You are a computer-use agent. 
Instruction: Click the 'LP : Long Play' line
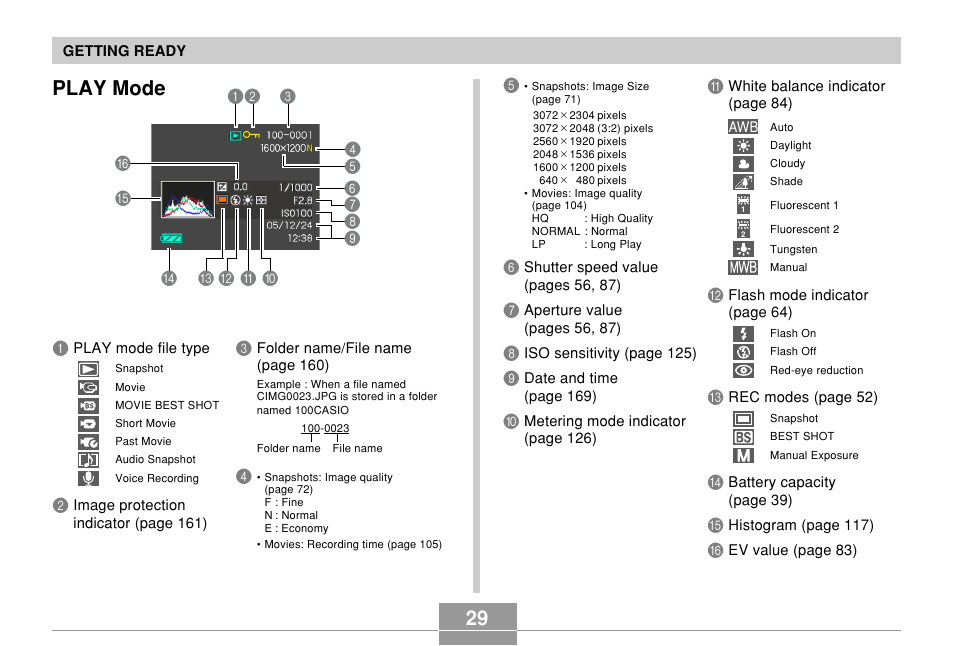587,244
